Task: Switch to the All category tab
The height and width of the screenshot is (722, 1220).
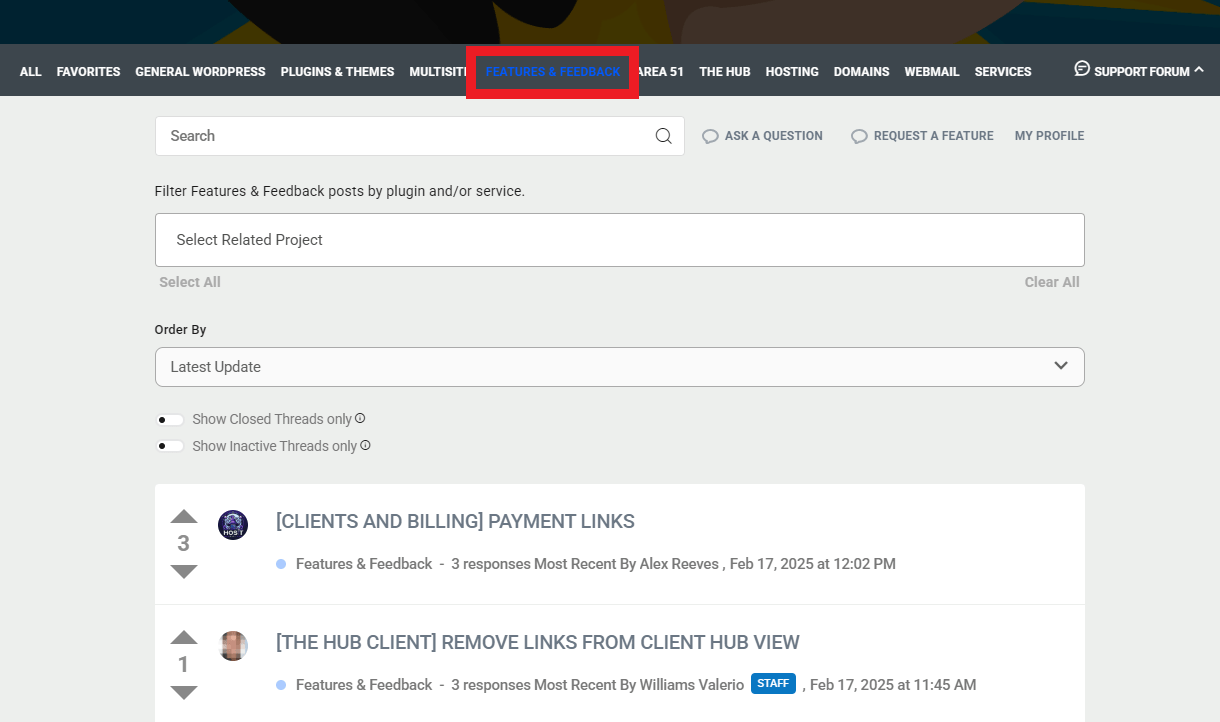Action: [x=31, y=72]
